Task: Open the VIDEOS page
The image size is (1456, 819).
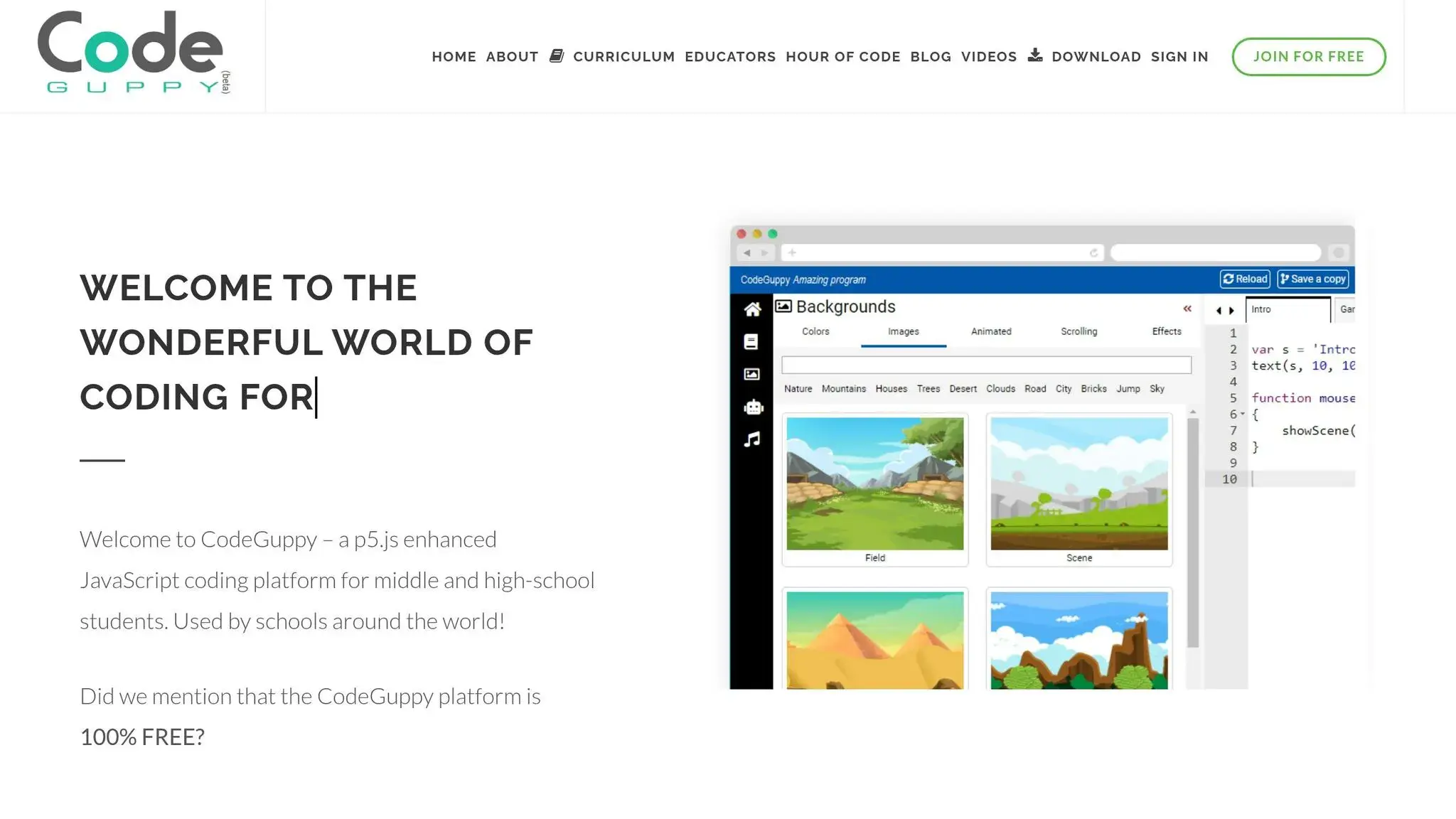Action: (989, 57)
